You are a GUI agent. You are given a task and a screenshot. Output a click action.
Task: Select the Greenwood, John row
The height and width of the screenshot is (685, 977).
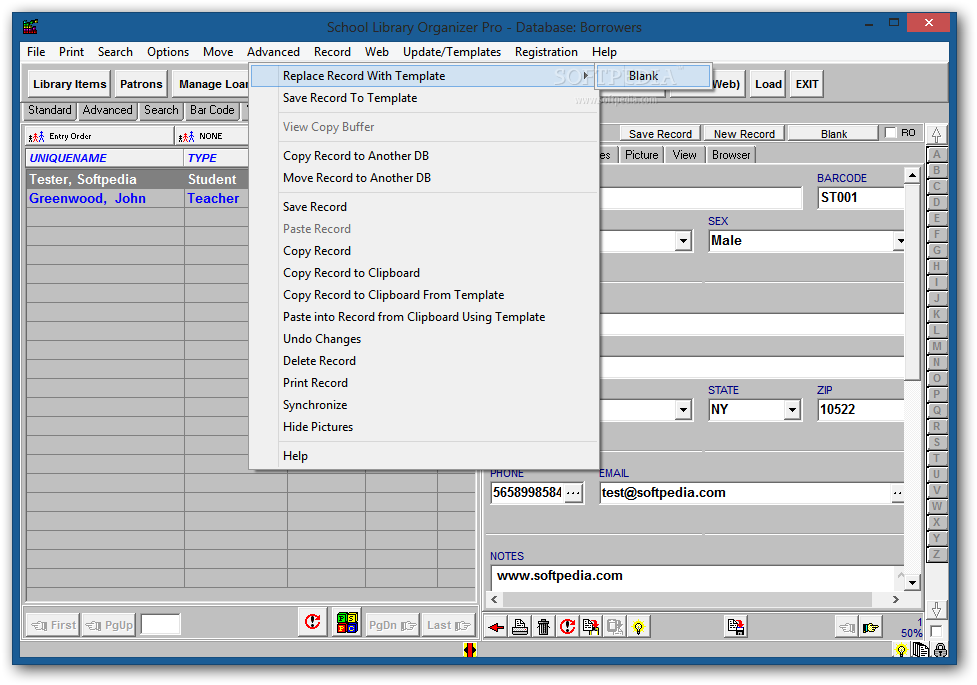point(137,199)
